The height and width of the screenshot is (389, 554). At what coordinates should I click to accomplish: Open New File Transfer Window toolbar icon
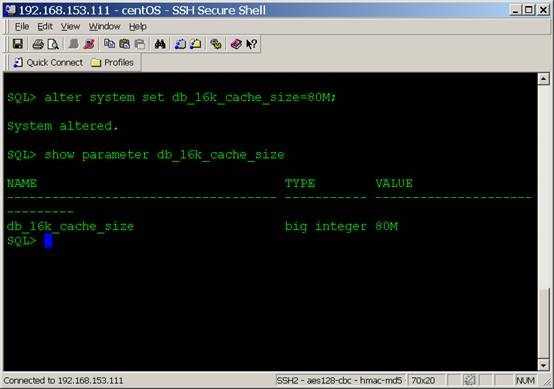pos(196,44)
